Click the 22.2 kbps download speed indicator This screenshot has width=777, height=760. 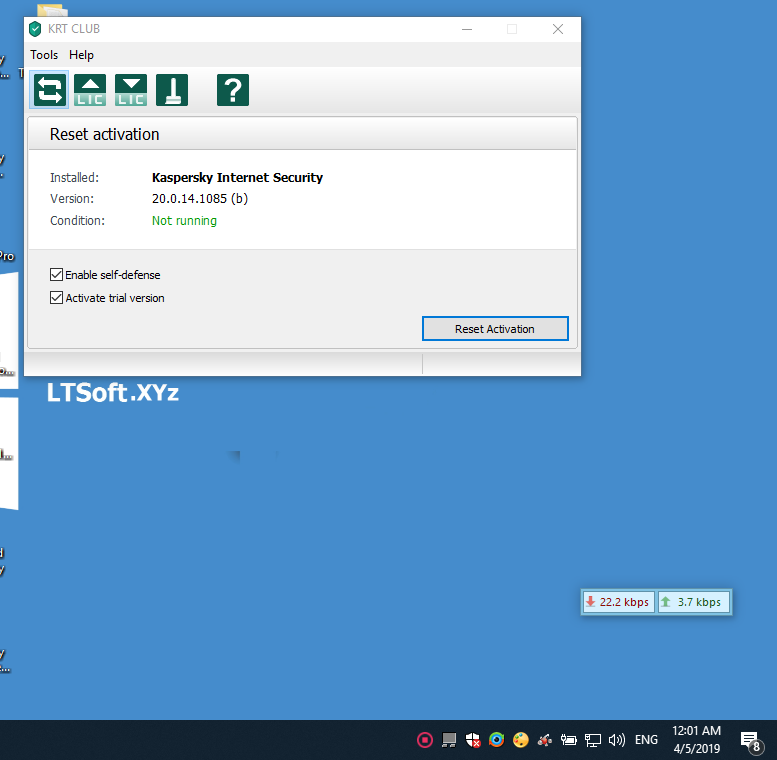618,602
